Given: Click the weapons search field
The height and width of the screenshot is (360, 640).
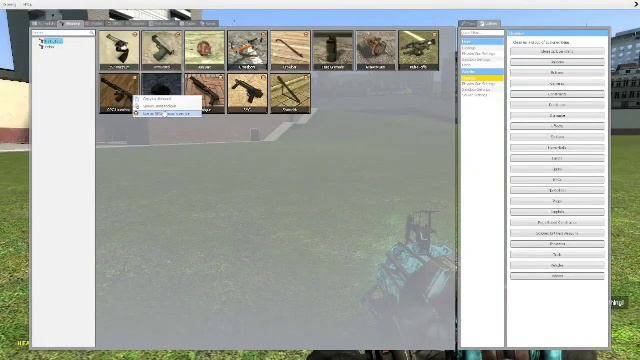Looking at the screenshot, I should point(63,33).
